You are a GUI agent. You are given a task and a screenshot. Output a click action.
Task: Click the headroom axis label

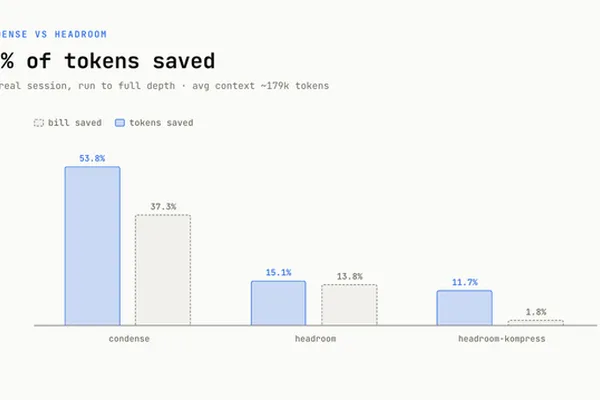click(315, 339)
